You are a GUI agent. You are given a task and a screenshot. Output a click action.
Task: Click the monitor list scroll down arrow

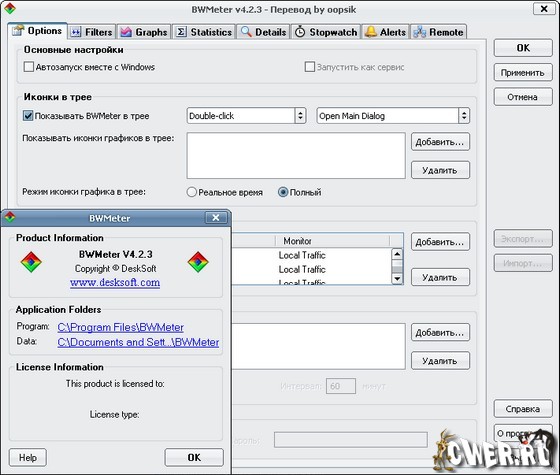tap(397, 279)
